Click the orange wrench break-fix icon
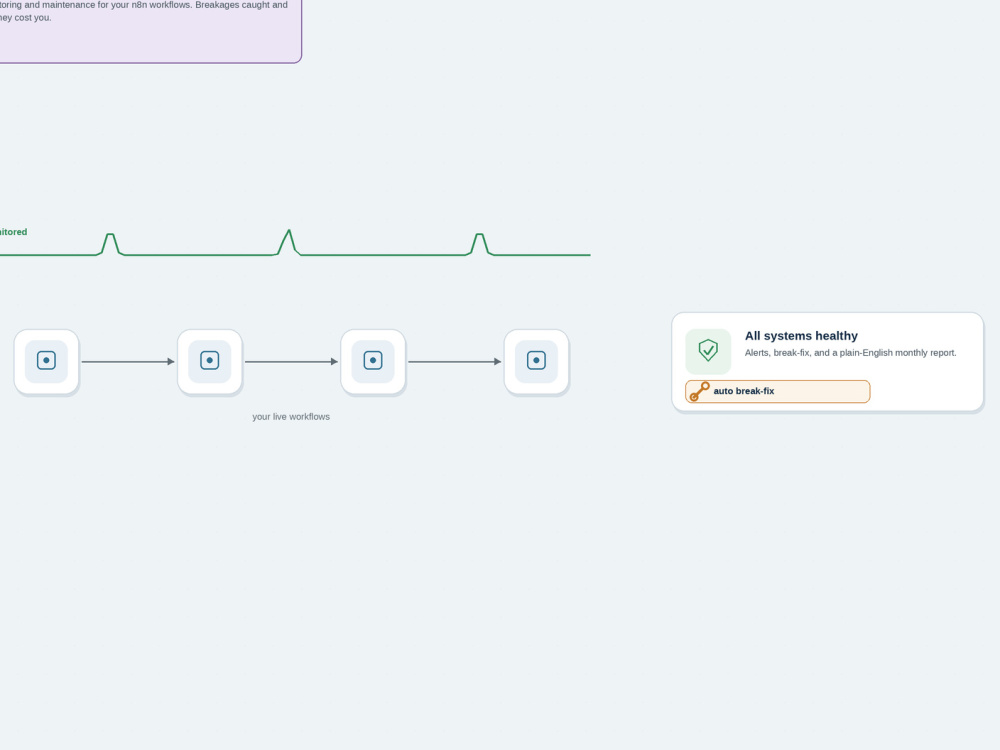Screen dimensions: 1000x750 coord(700,391)
